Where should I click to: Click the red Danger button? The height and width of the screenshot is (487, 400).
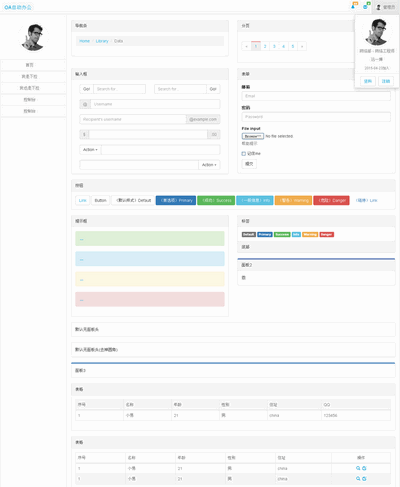[331, 200]
